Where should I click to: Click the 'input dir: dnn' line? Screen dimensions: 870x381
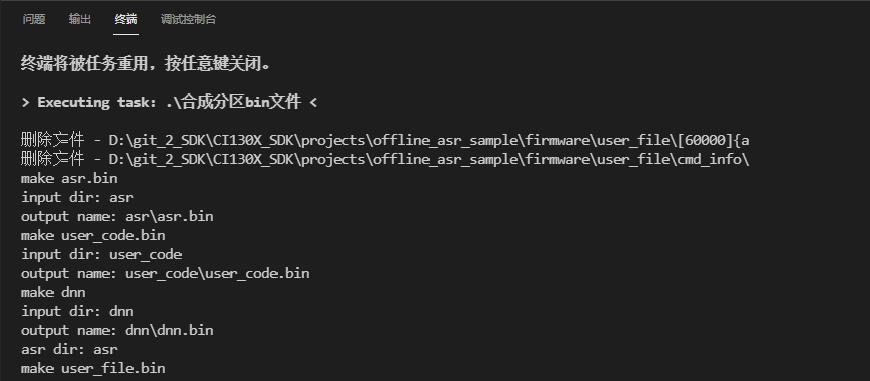pyautogui.click(x=77, y=311)
